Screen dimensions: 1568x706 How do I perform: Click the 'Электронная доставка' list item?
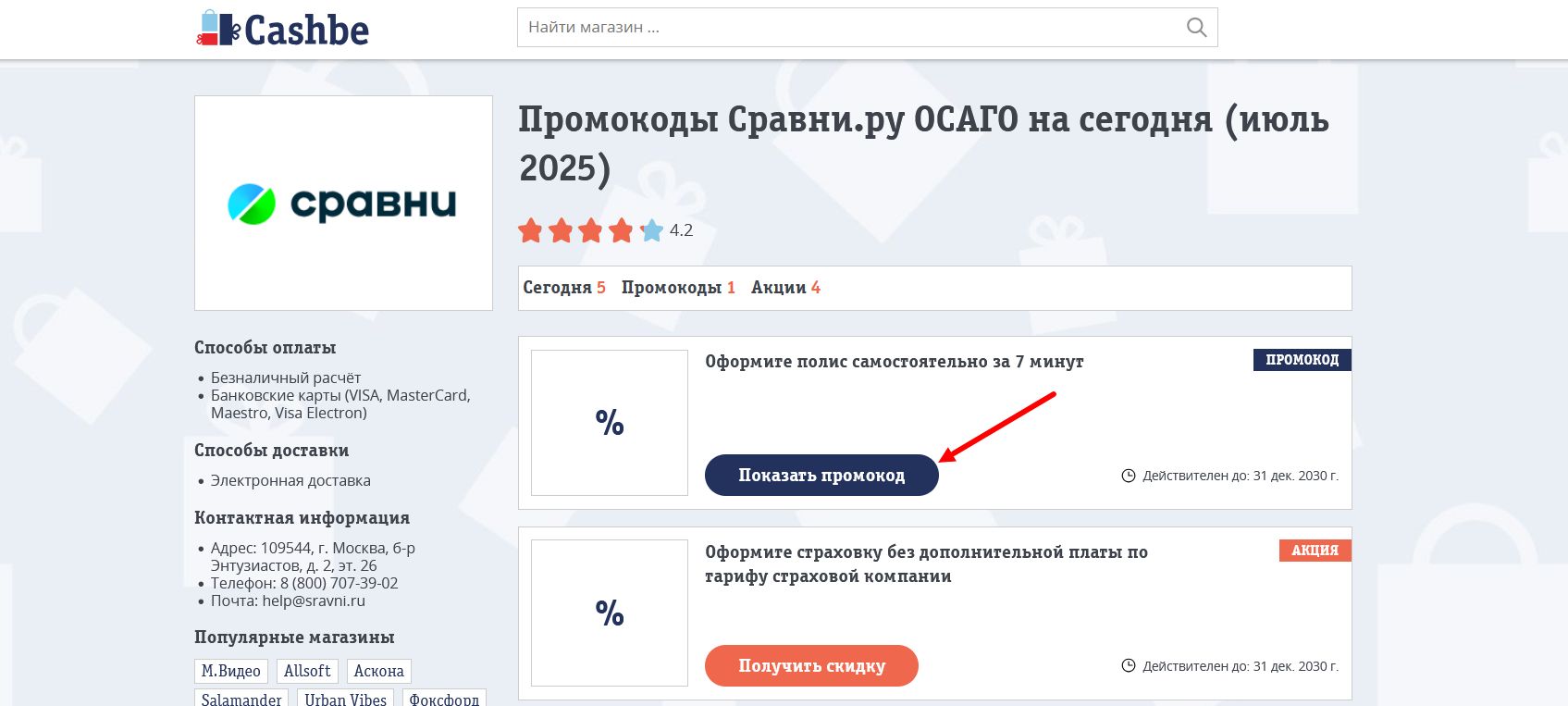click(290, 480)
